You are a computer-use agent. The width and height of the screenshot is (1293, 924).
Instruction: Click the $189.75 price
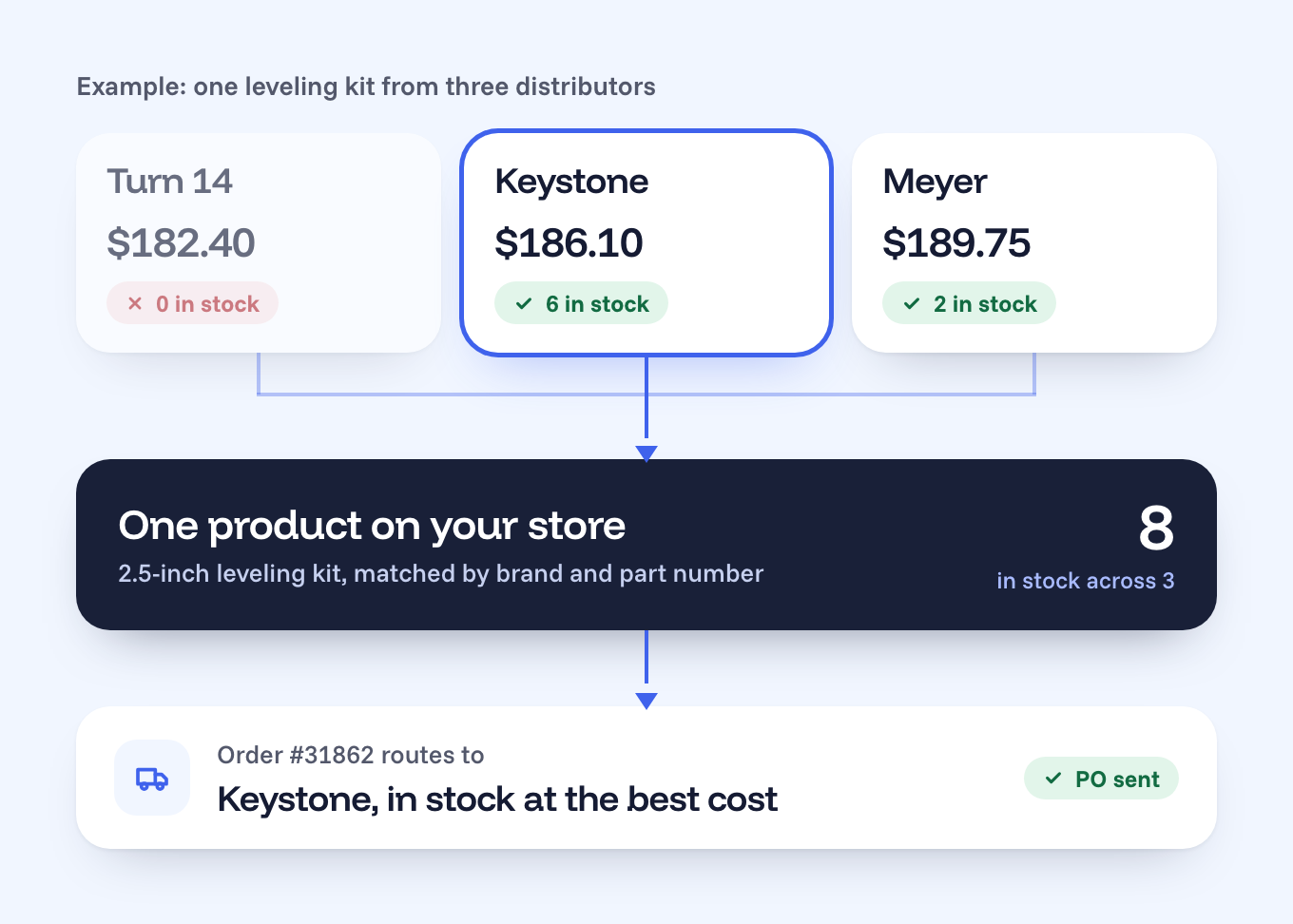click(x=956, y=243)
